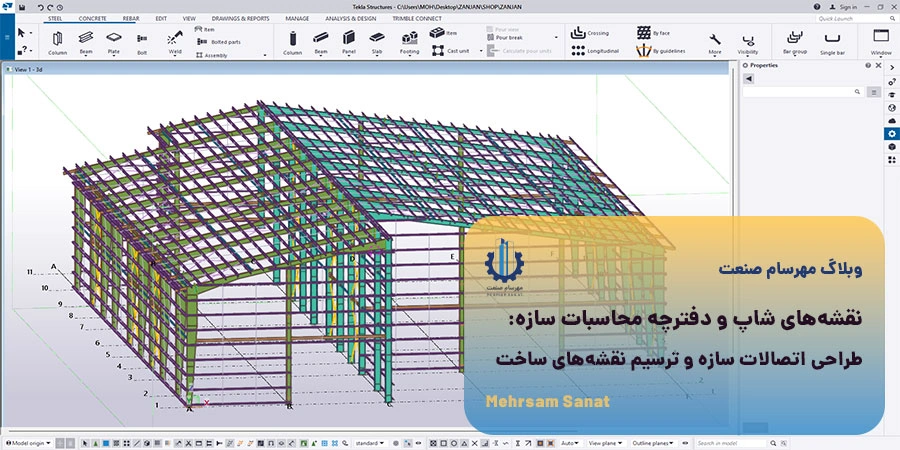Open the globe icon in the side pane
The width and height of the screenshot is (900, 450).
click(x=891, y=107)
